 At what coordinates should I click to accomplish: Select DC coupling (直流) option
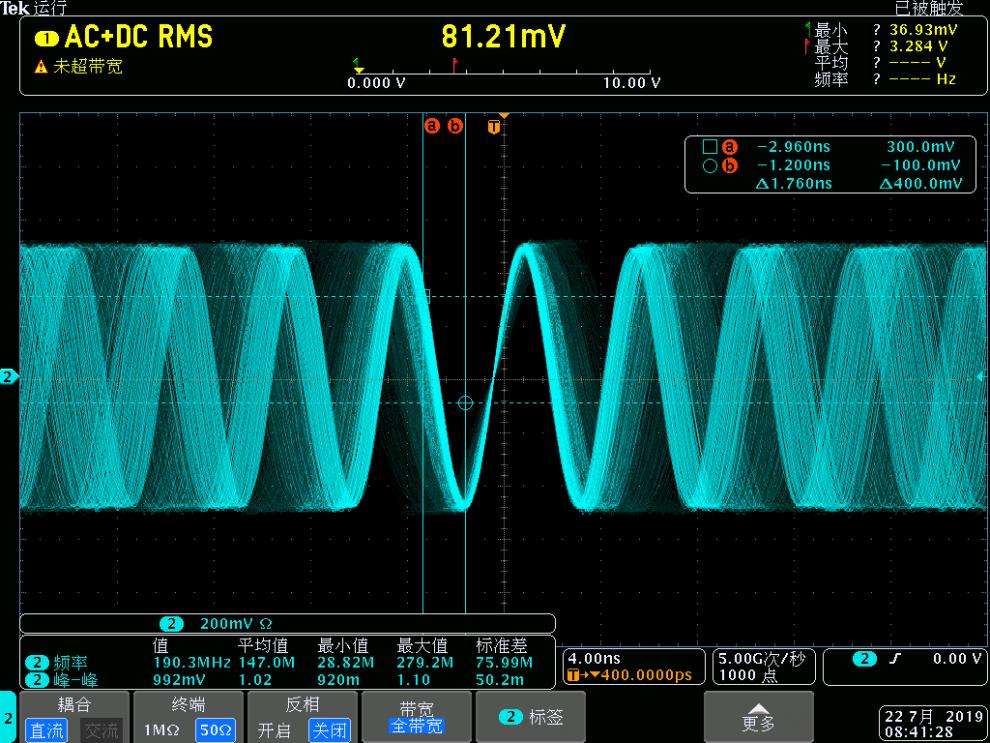[x=45, y=730]
